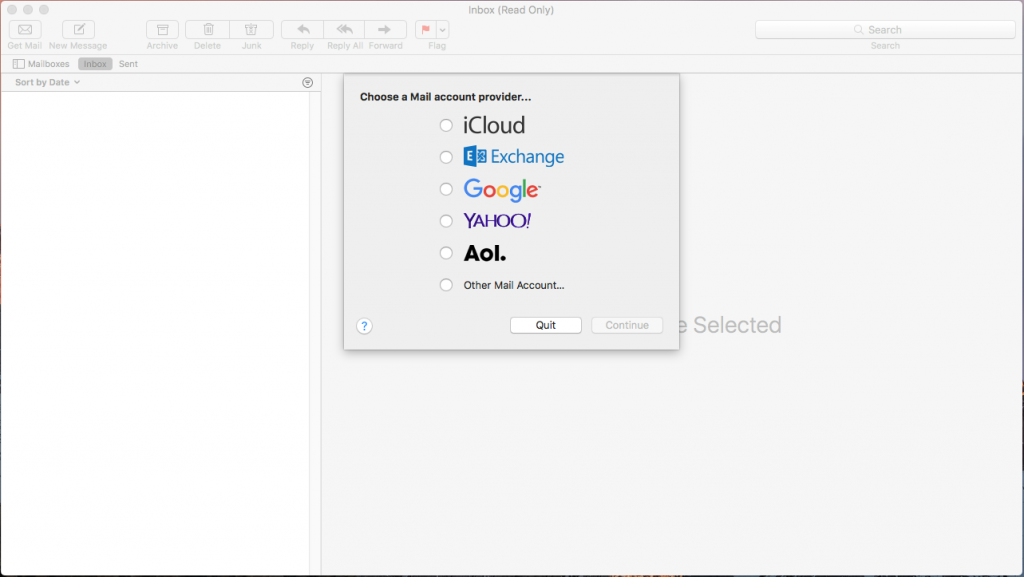
Task: Click the Quit button
Action: click(546, 325)
